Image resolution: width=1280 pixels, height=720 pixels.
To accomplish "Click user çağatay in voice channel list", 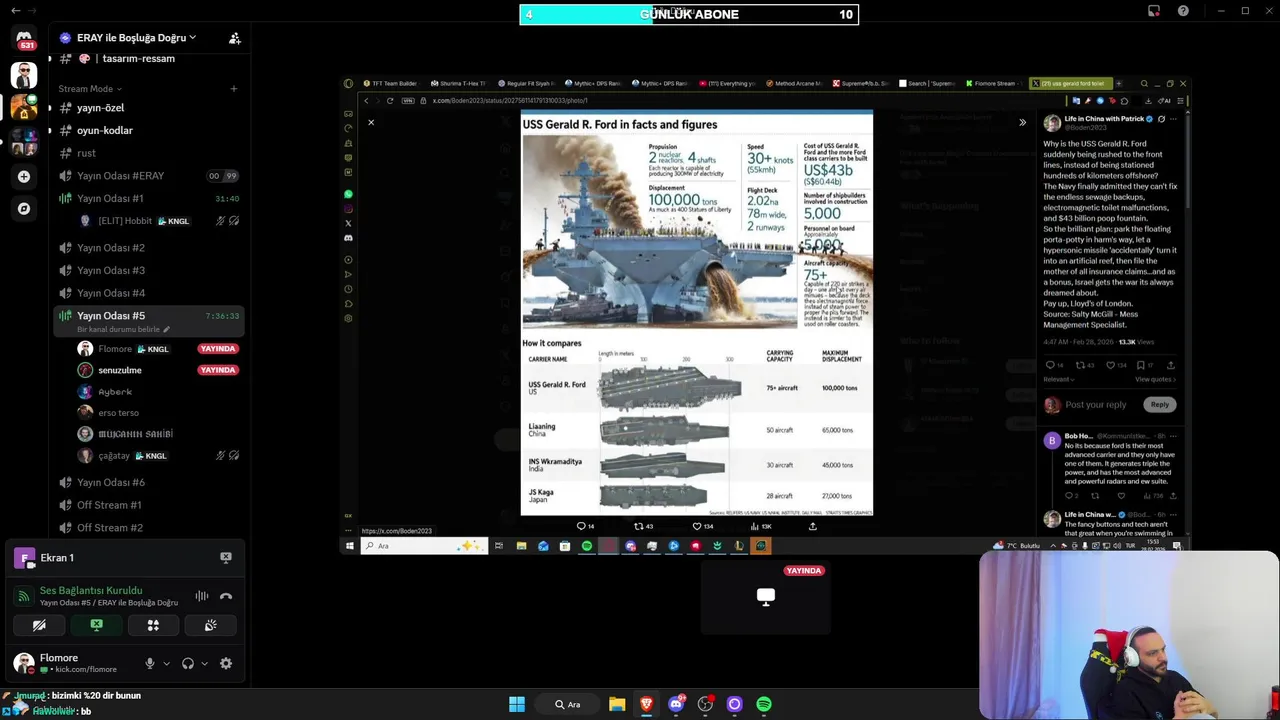I will point(114,456).
